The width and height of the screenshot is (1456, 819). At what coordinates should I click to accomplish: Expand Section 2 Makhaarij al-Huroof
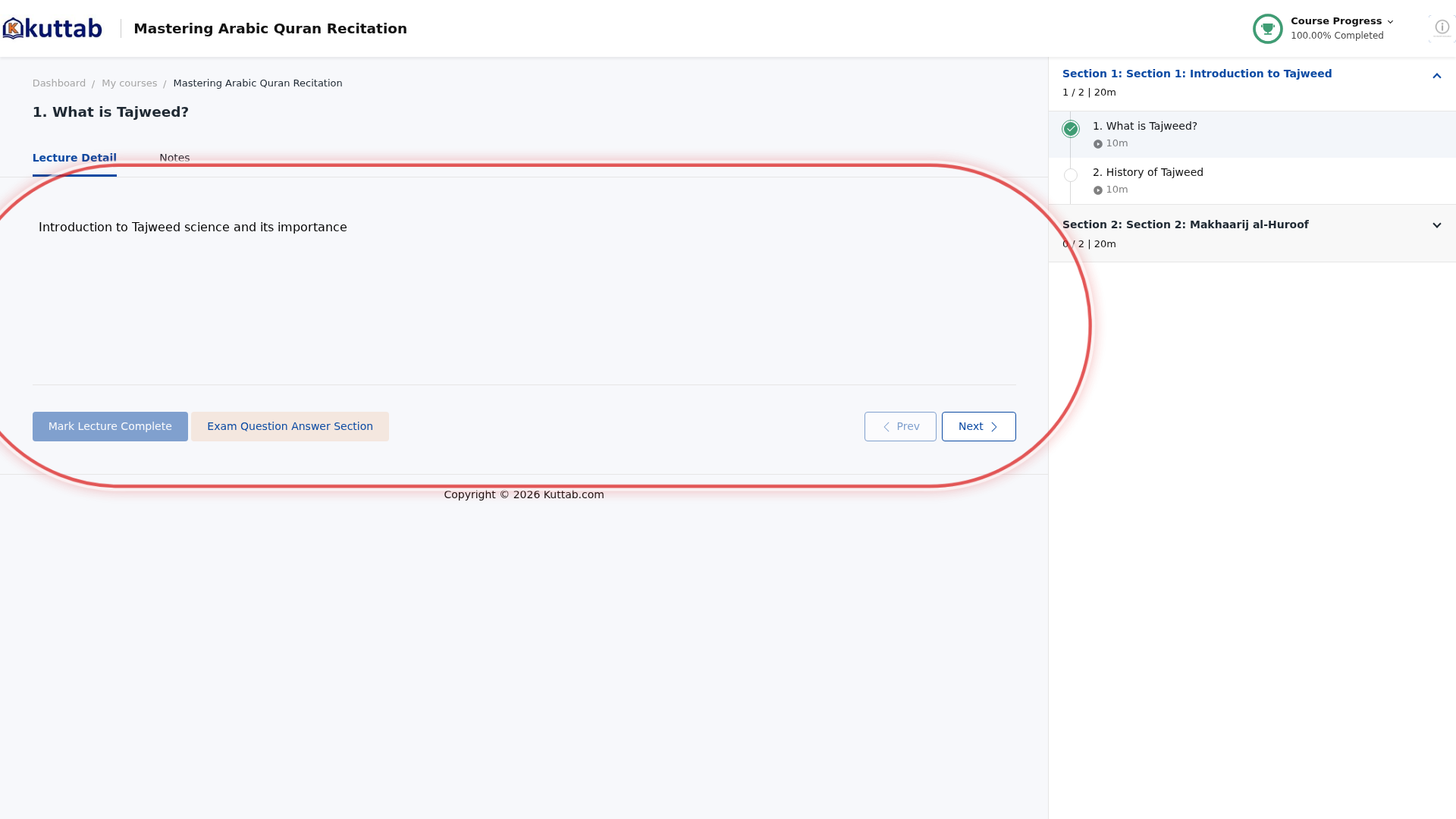[1436, 225]
